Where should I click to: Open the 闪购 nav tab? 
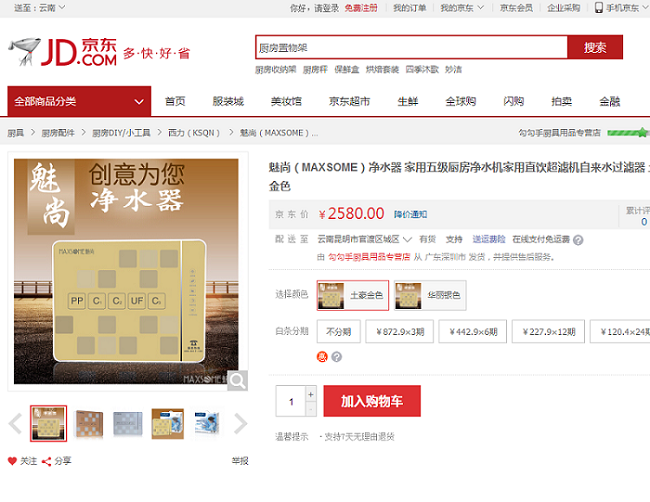[514, 101]
